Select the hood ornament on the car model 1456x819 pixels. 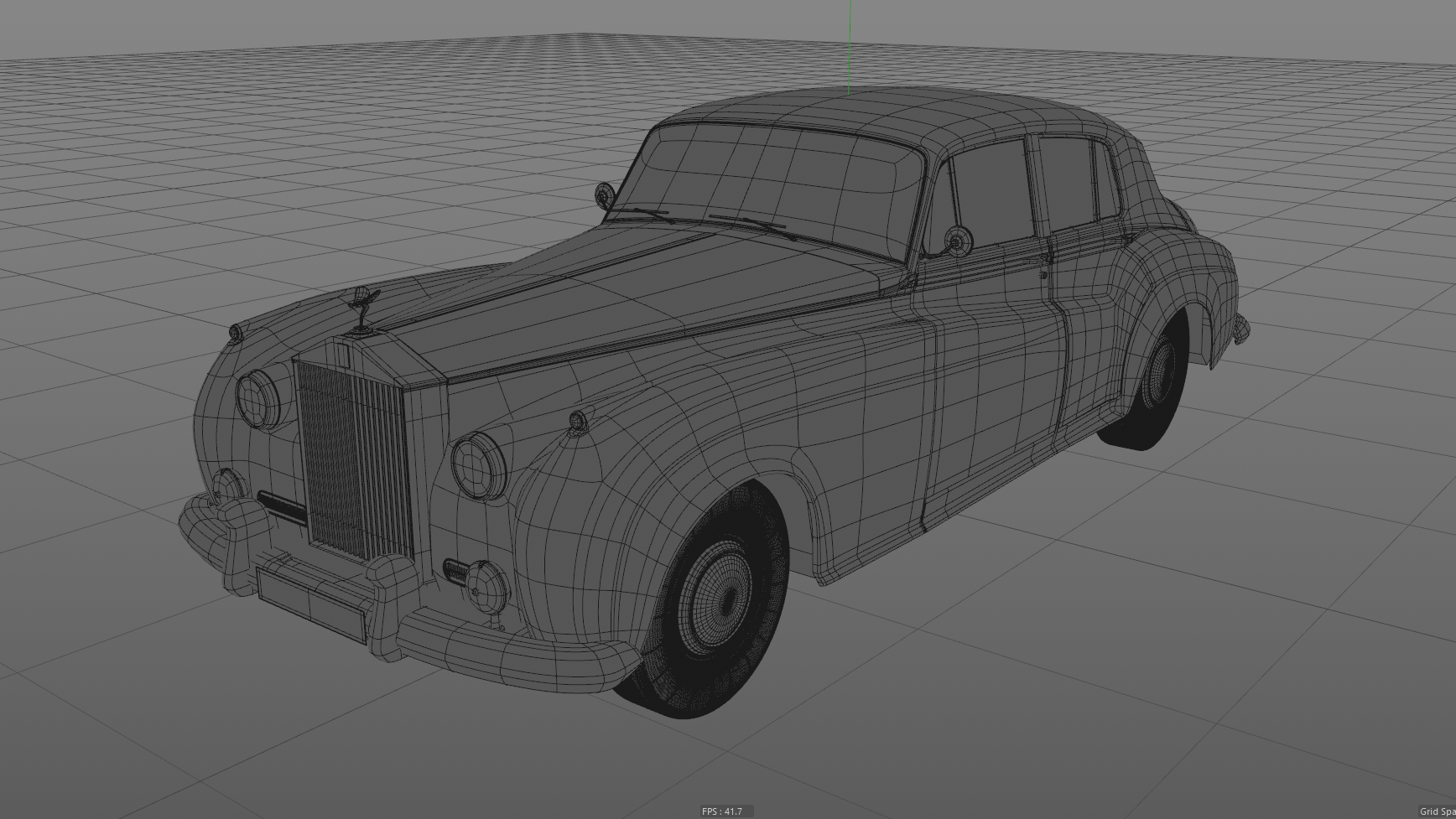(363, 311)
